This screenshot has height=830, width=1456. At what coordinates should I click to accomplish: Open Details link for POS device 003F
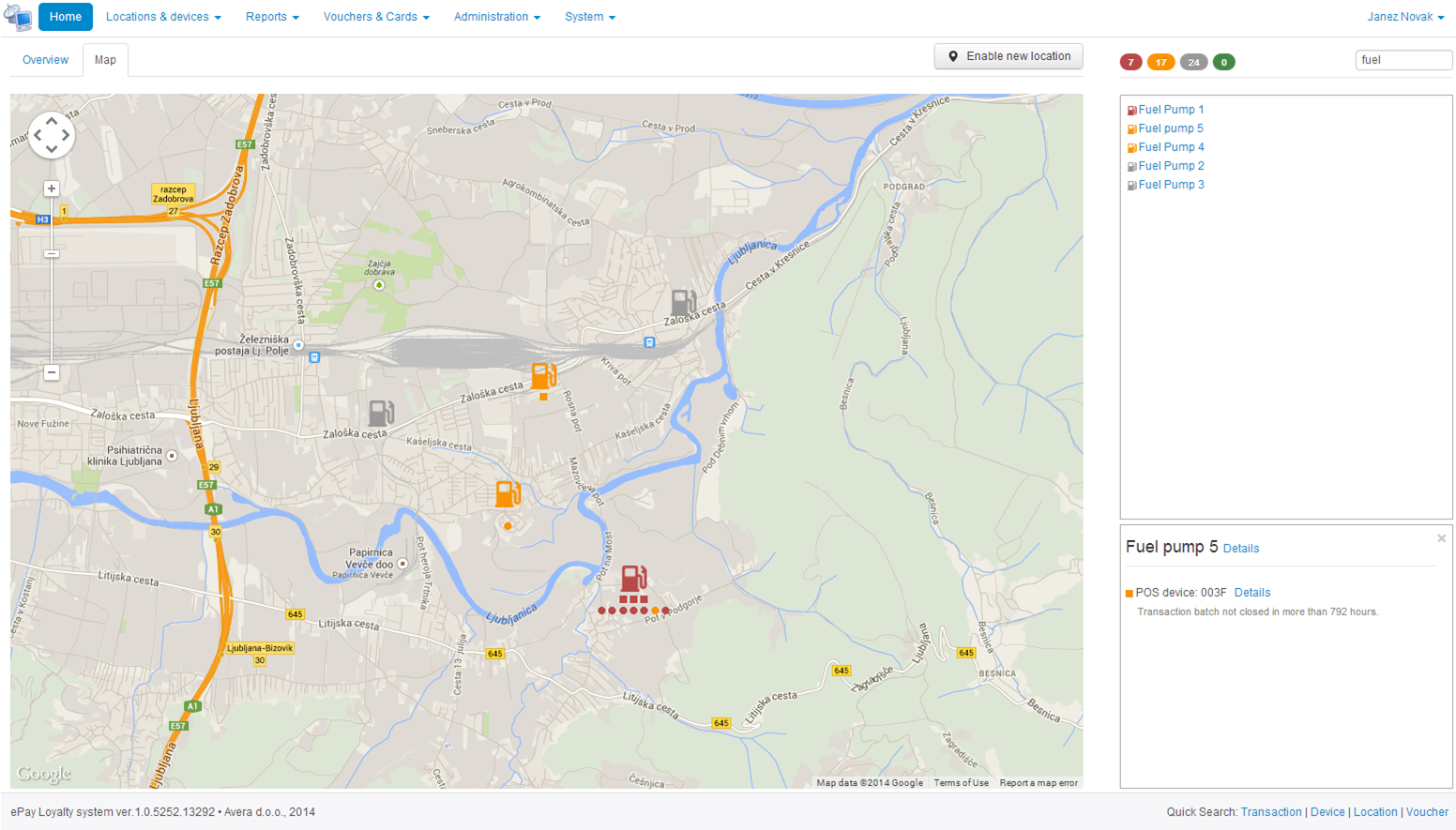pos(1252,593)
